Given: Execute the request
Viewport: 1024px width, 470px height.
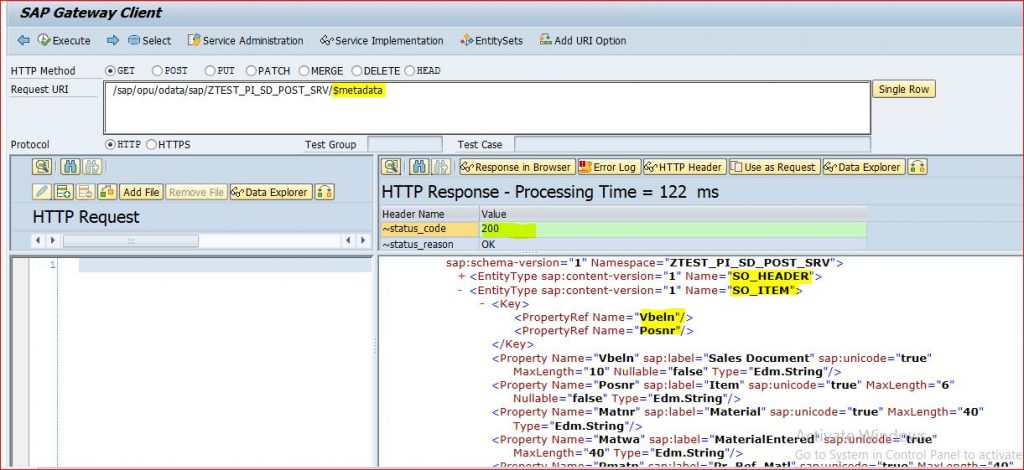Looking at the screenshot, I should point(64,40).
